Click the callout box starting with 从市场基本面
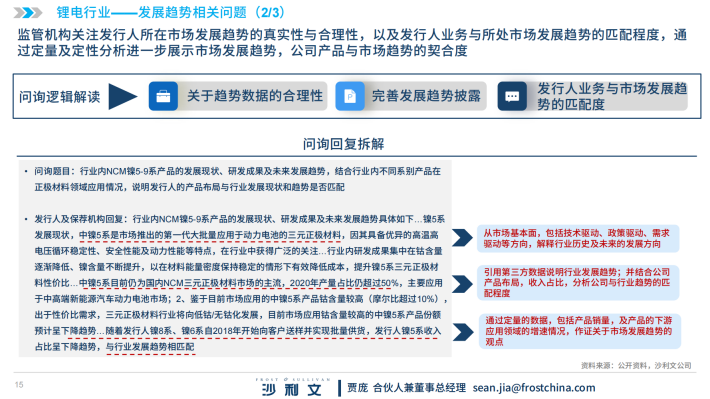 [x=578, y=238]
